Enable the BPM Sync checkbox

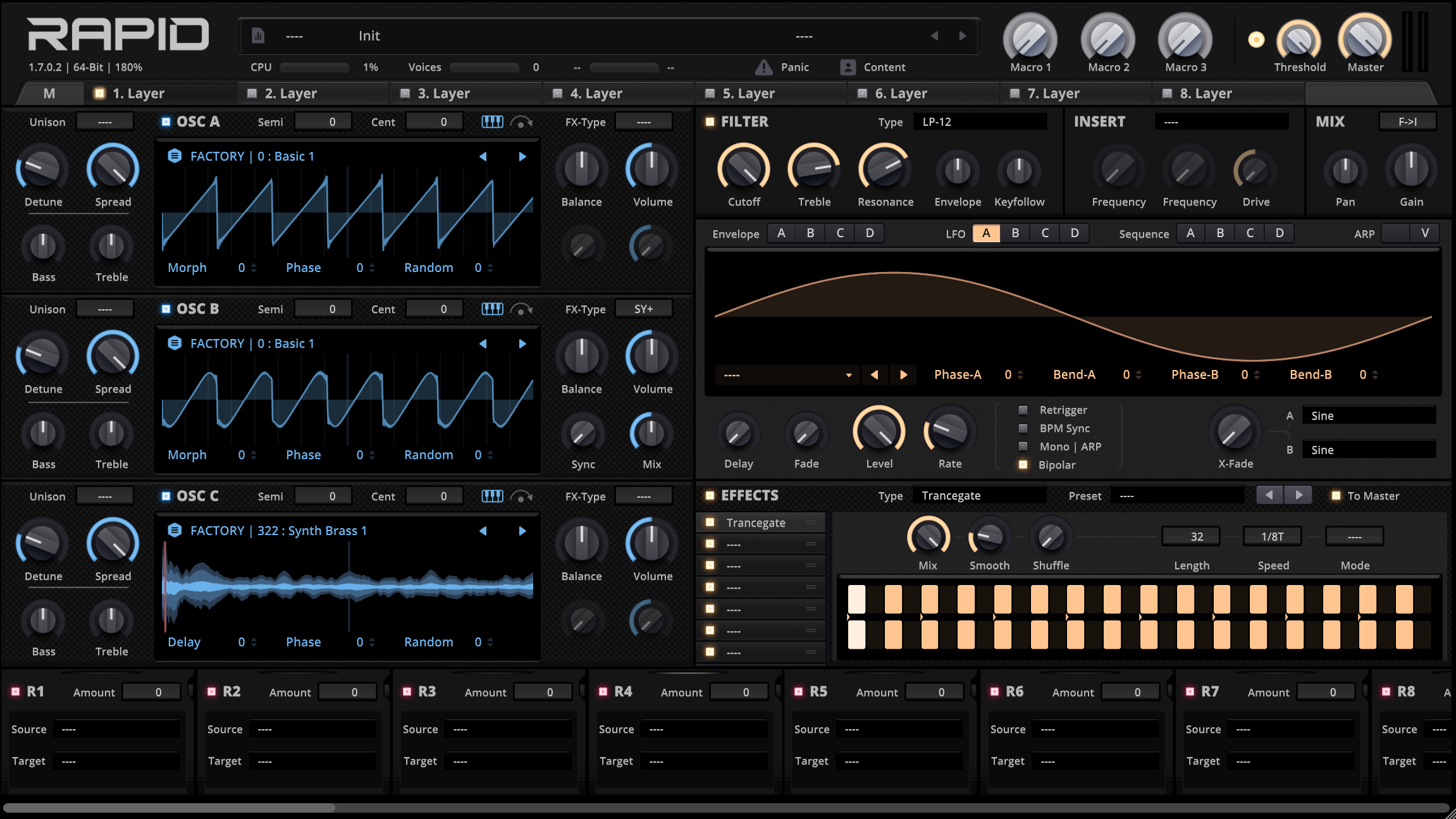tap(1023, 428)
